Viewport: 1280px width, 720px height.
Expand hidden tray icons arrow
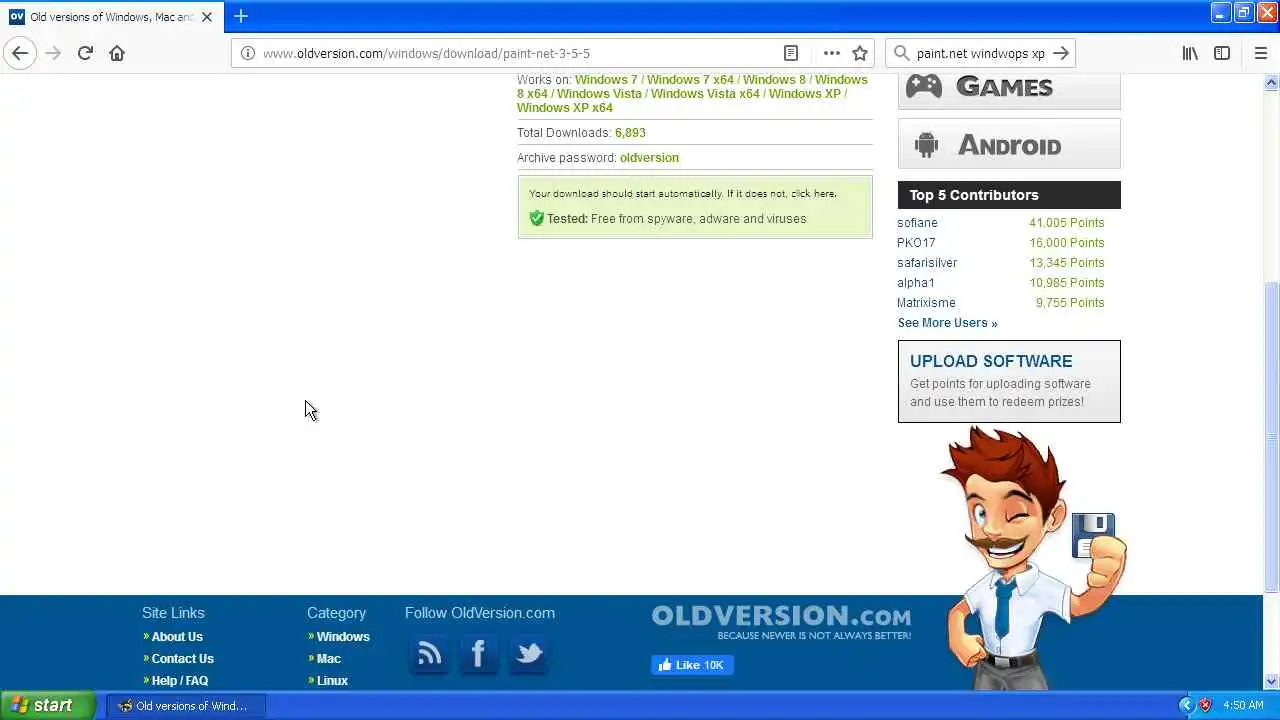click(x=1186, y=705)
